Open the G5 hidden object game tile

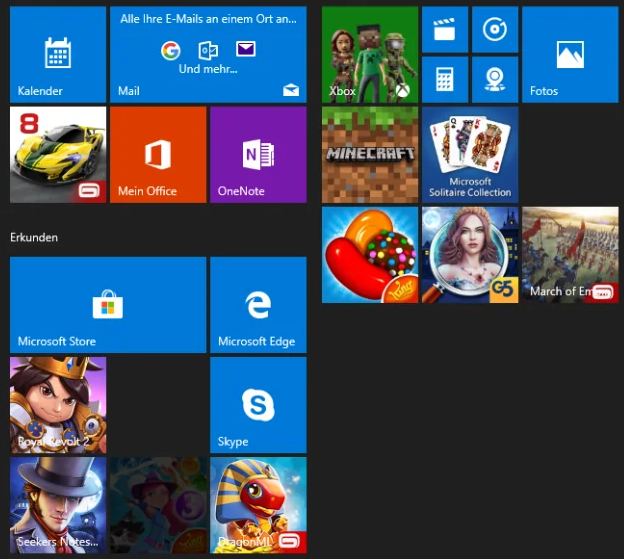(470, 255)
